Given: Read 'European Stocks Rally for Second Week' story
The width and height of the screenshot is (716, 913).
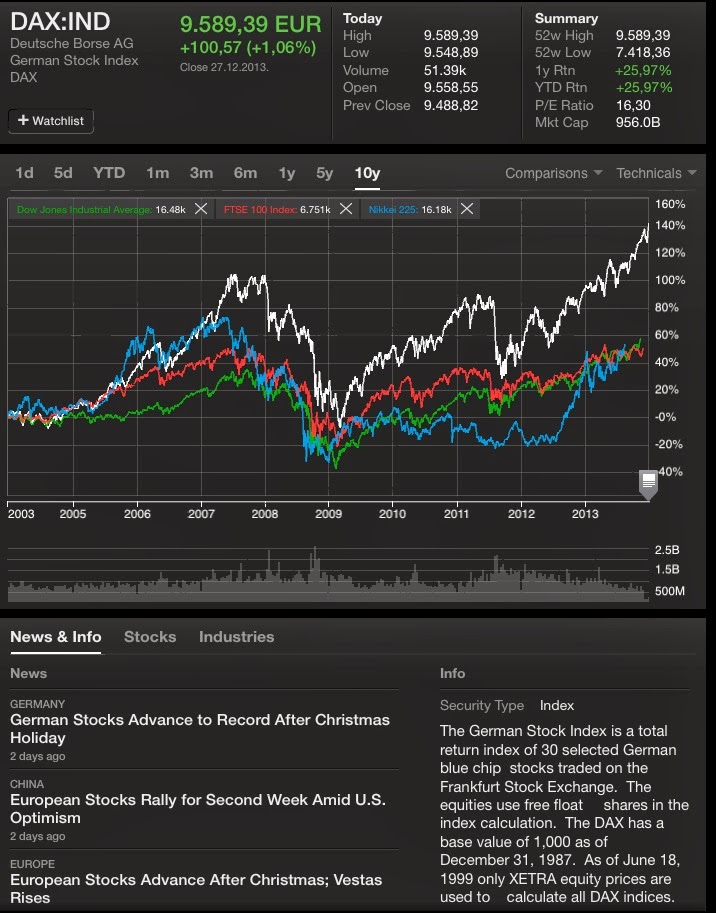Looking at the screenshot, I should coord(198,808).
